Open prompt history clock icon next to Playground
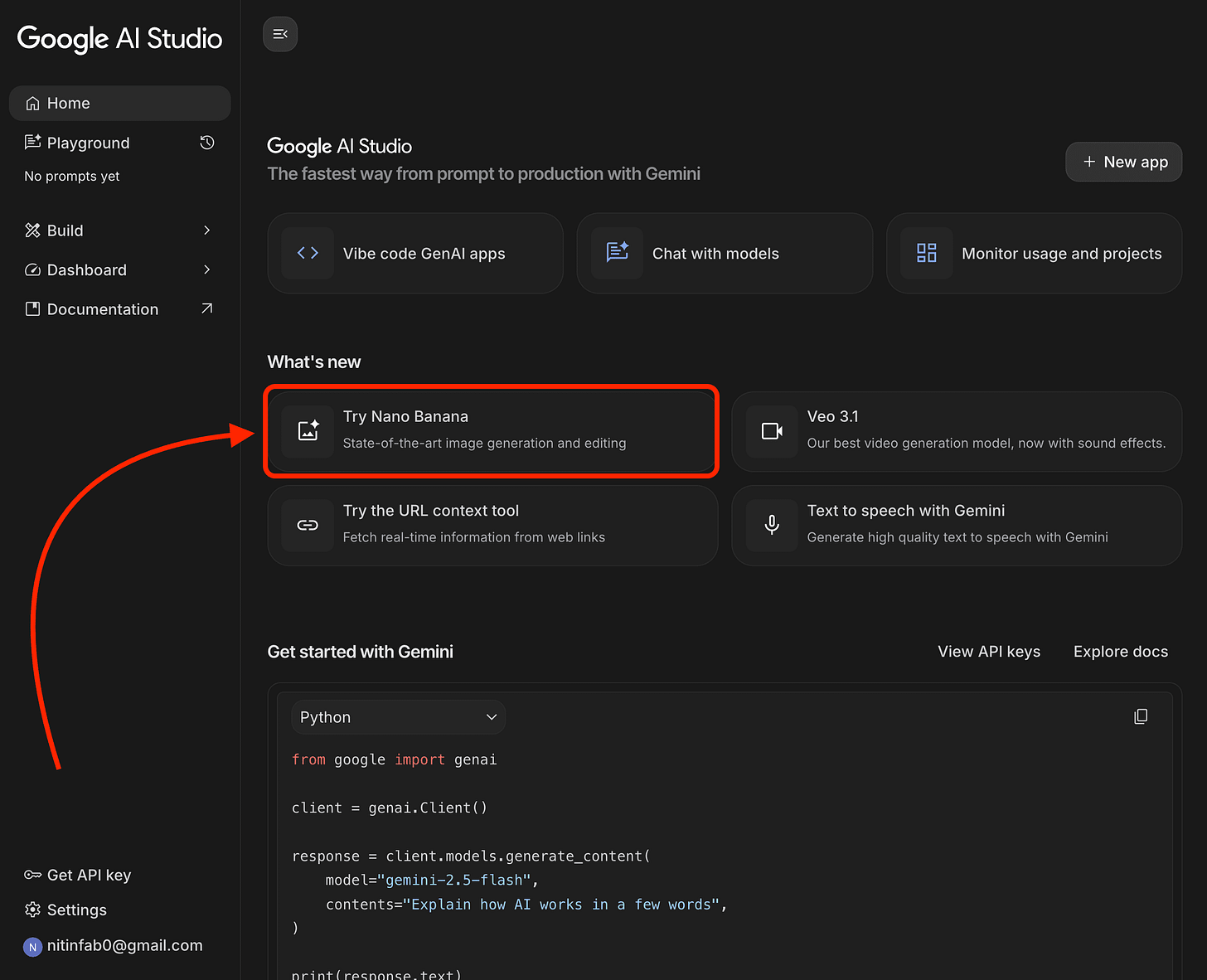This screenshot has height=980, width=1207. (x=207, y=143)
